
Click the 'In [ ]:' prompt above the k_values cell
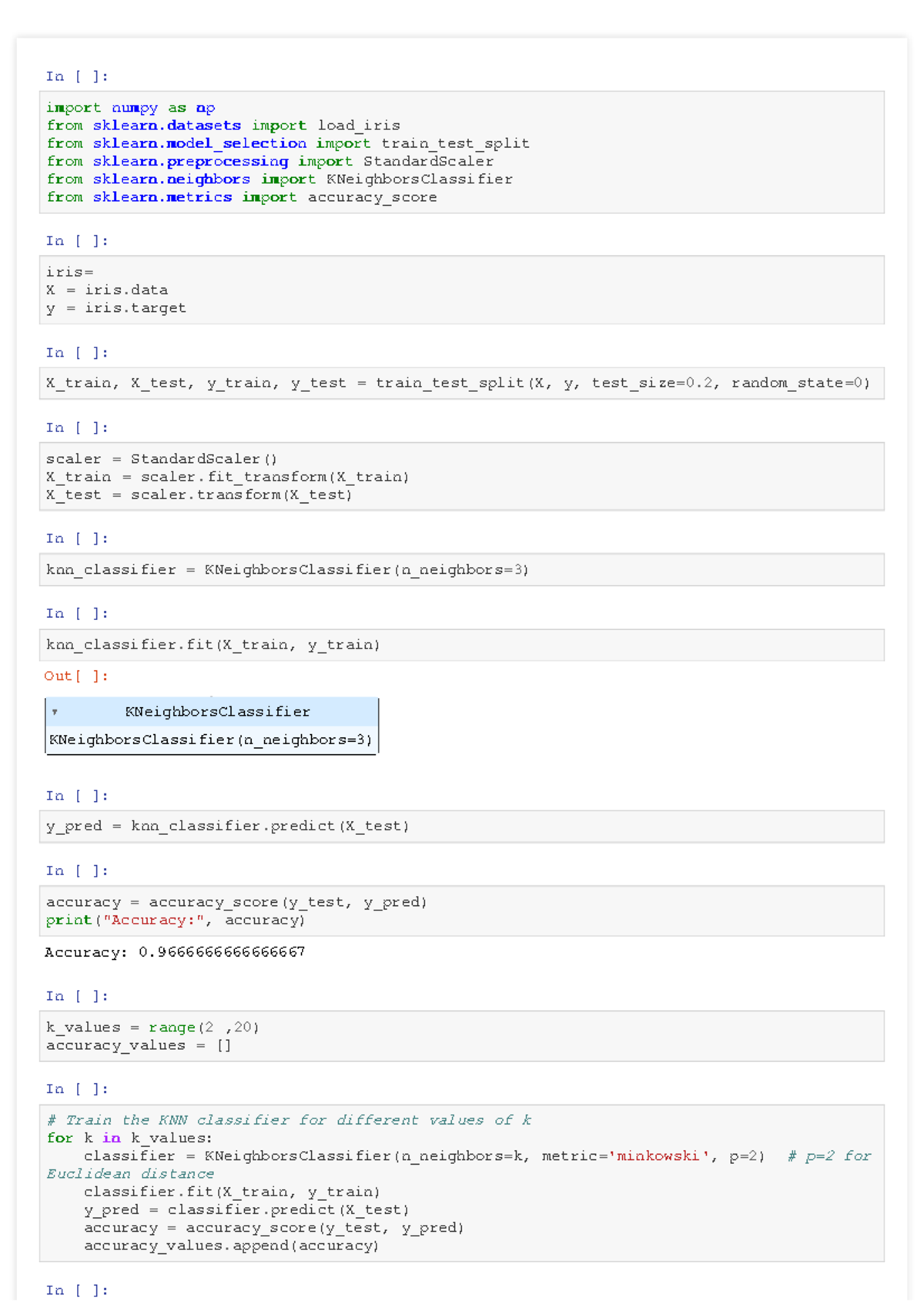(x=77, y=996)
